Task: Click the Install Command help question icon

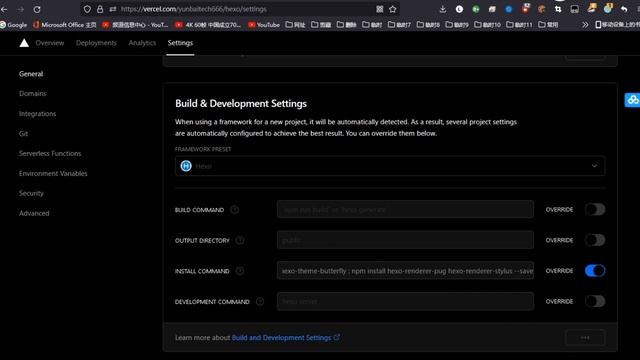Action: (240, 271)
